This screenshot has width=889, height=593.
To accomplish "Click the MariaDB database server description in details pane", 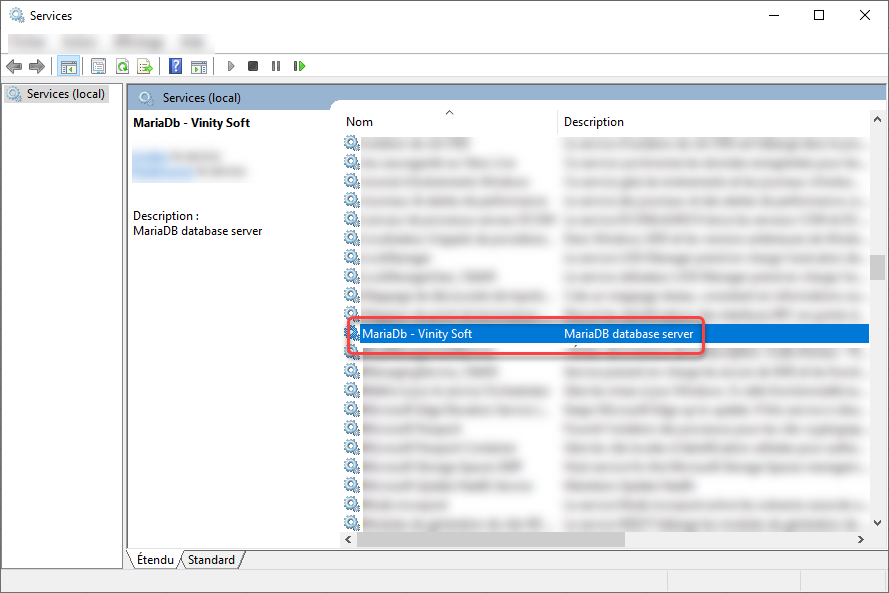I will coord(198,231).
